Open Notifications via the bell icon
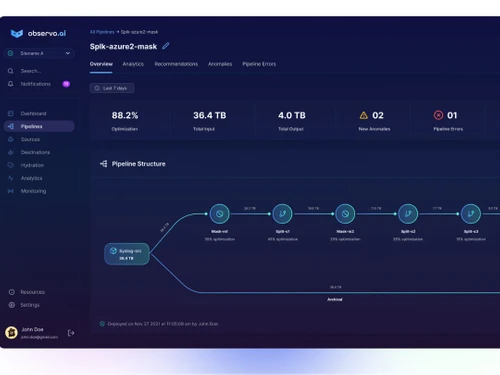The height and width of the screenshot is (375, 500). click(x=11, y=84)
